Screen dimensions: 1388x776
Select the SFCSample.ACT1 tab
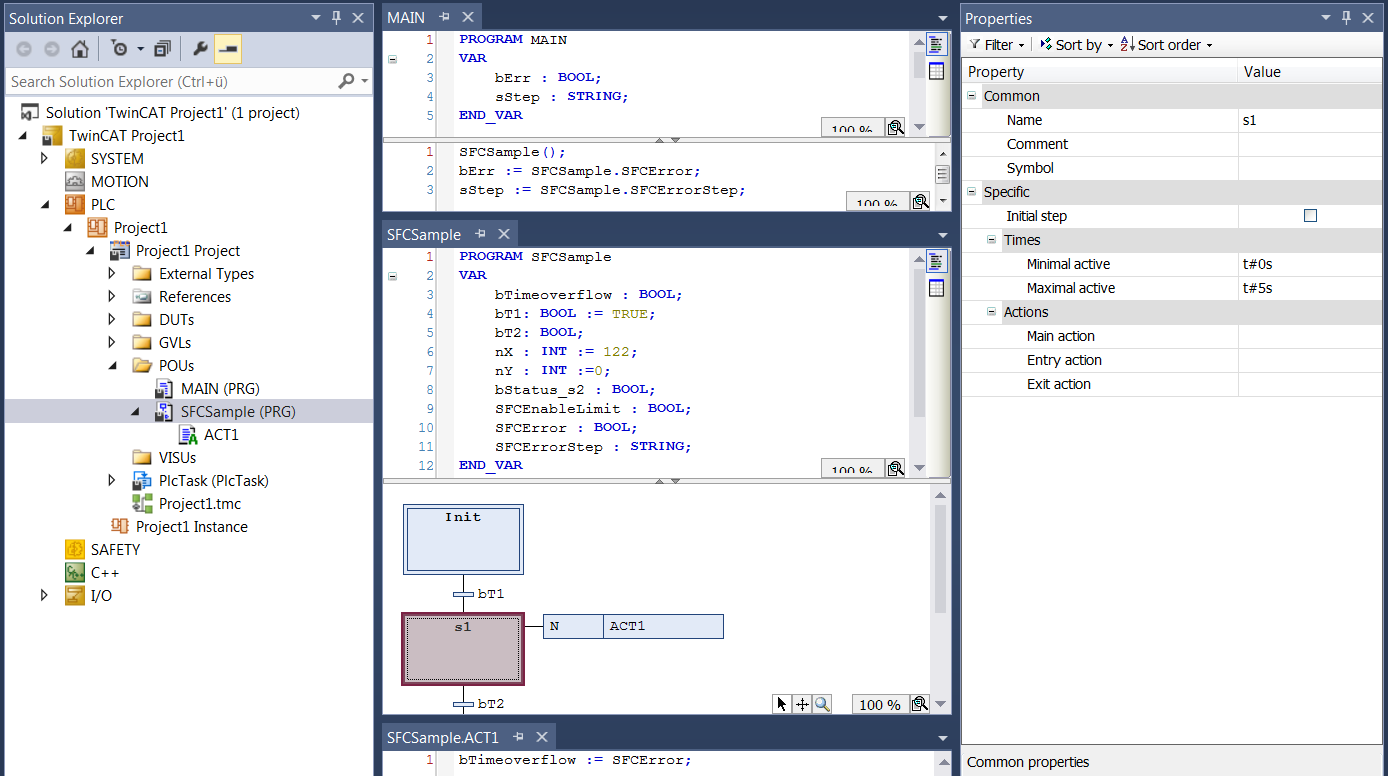click(443, 737)
